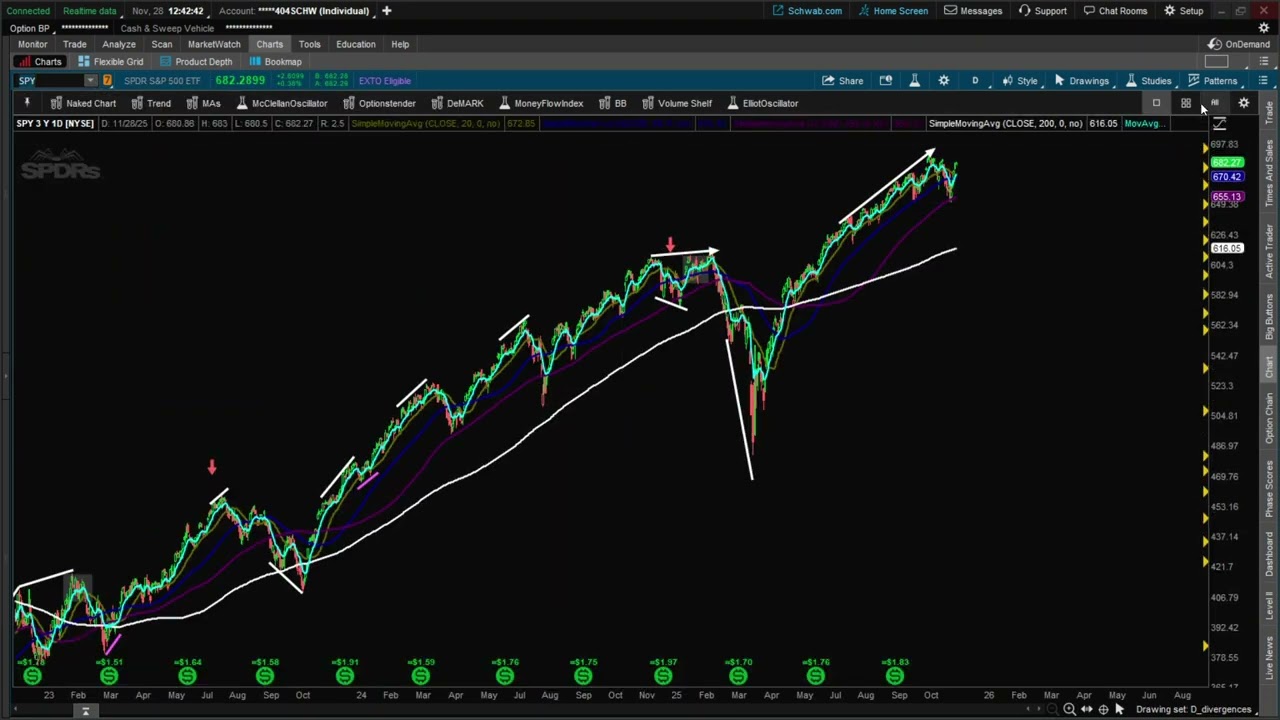Screen dimensions: 1280x720
Task: Click the SPY symbol input field
Action: click(50, 81)
